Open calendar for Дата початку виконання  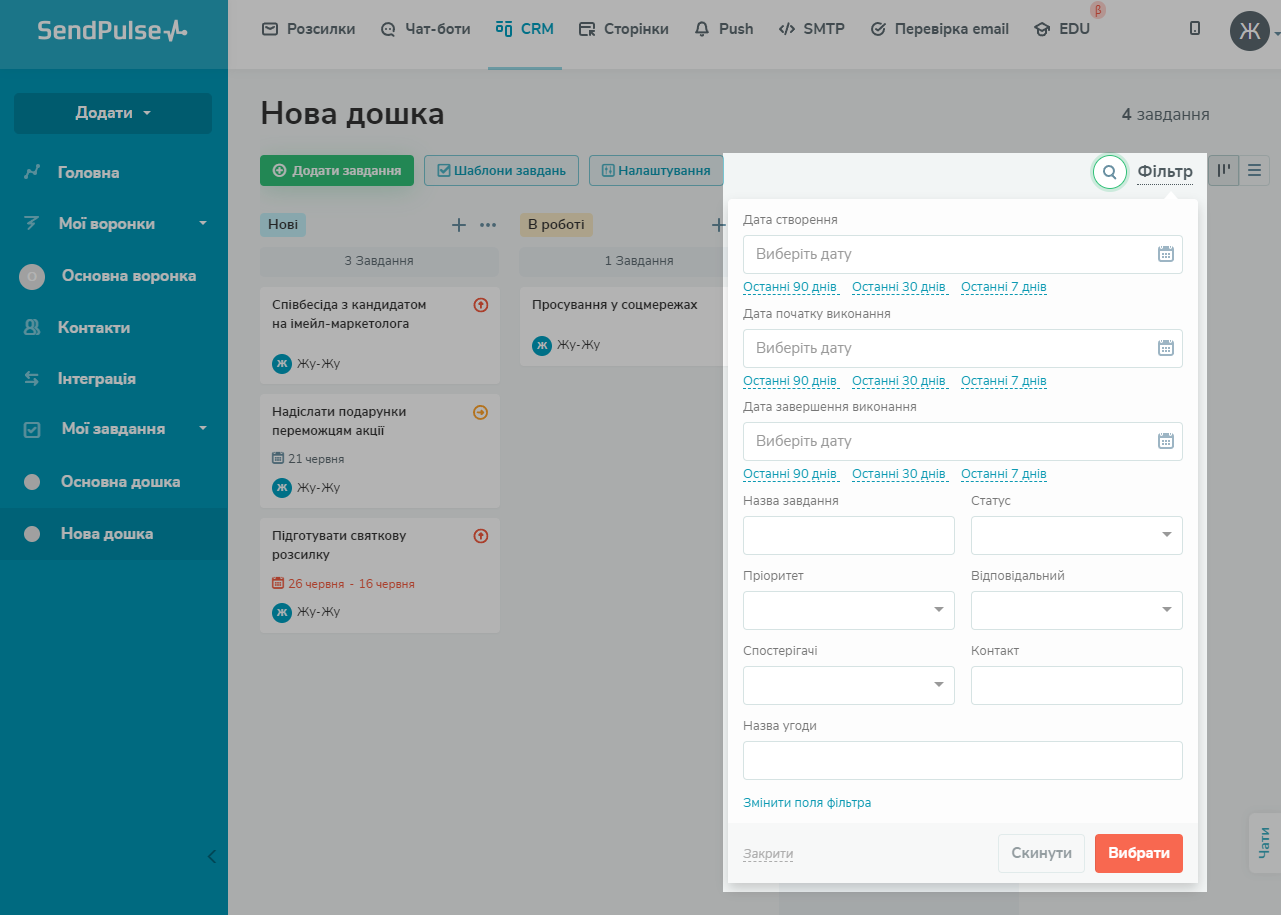1165,348
